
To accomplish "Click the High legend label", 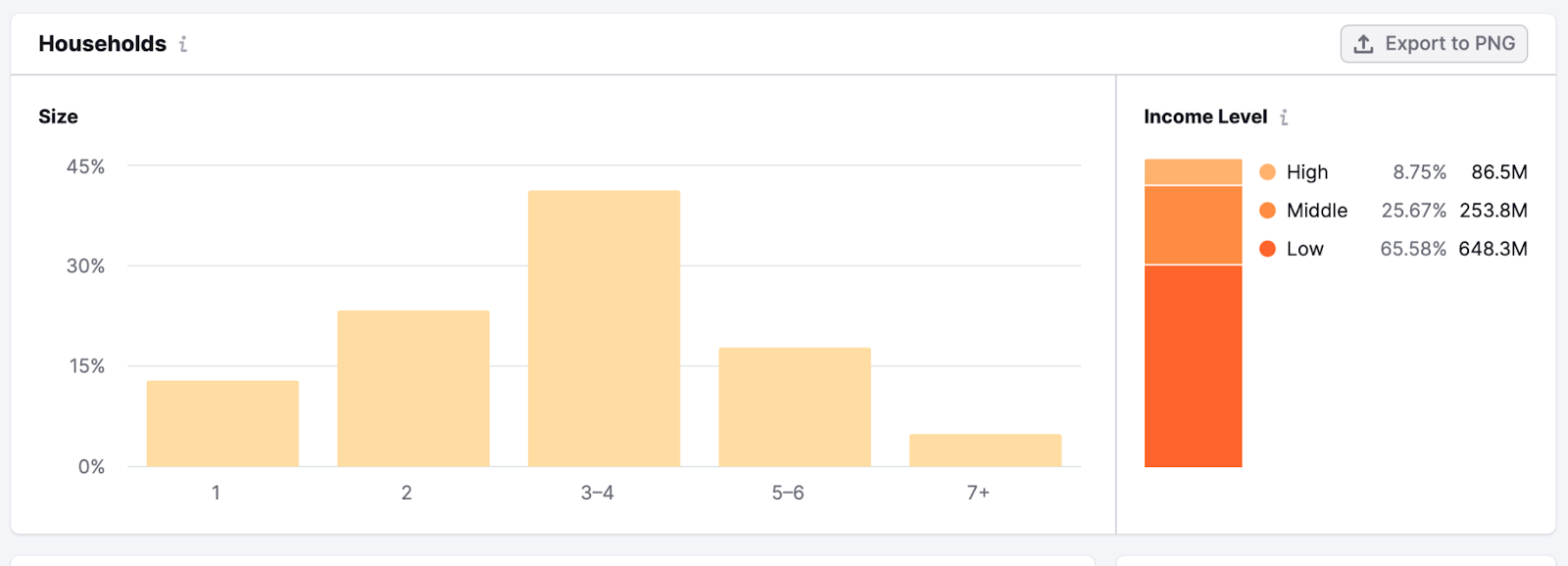I will click(1307, 172).
